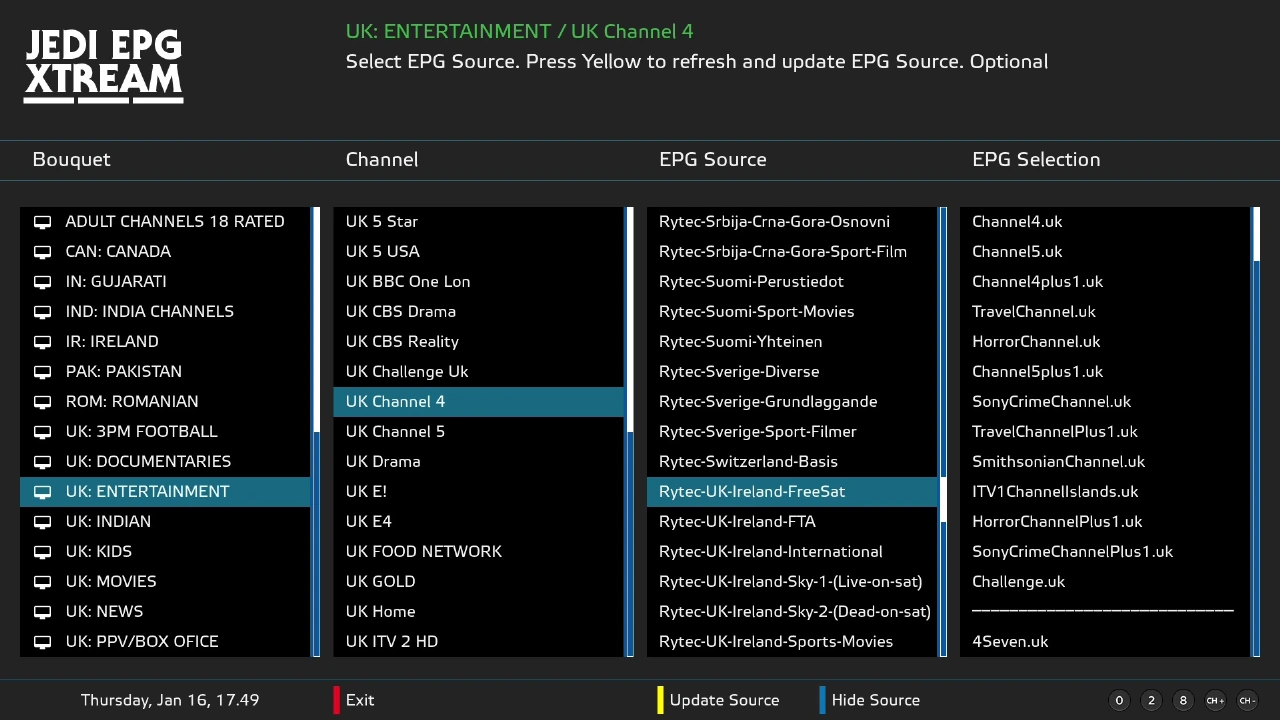Click the TV icon beside UK: DOCUMENTARIES
1280x720 pixels.
42,462
